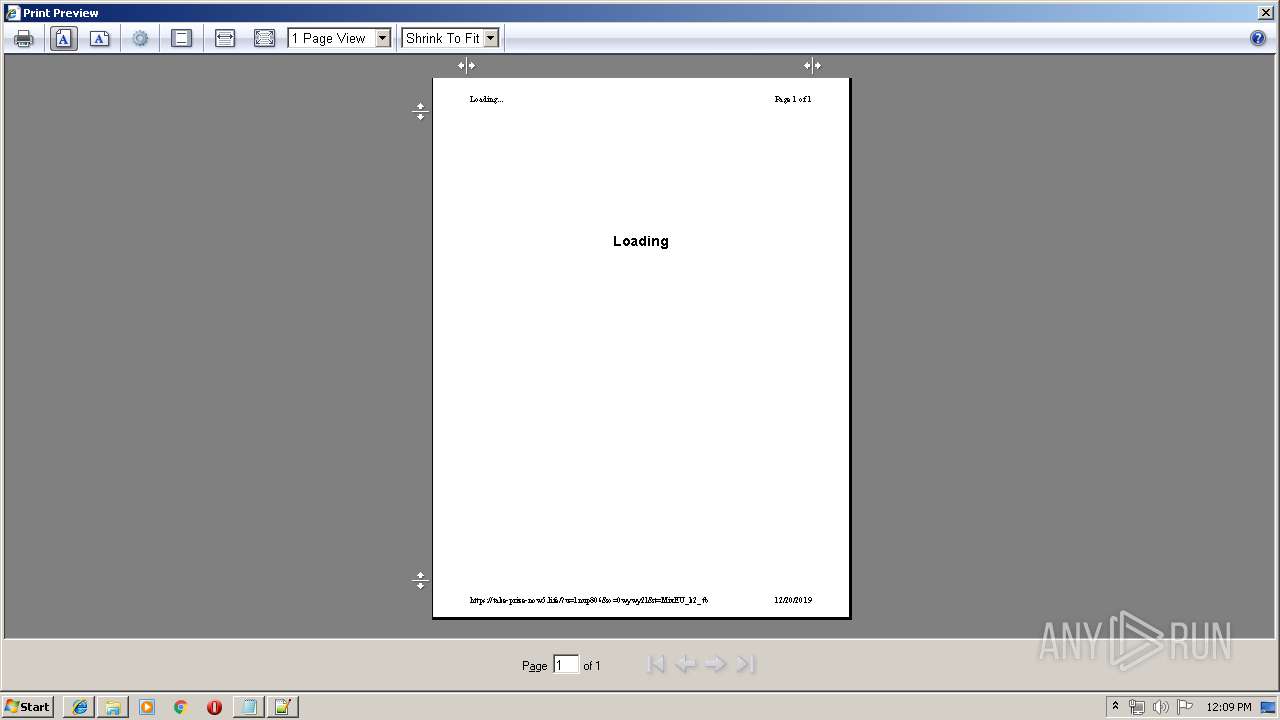Switch to View Full Width
The image size is (1280, 720).
tap(225, 38)
